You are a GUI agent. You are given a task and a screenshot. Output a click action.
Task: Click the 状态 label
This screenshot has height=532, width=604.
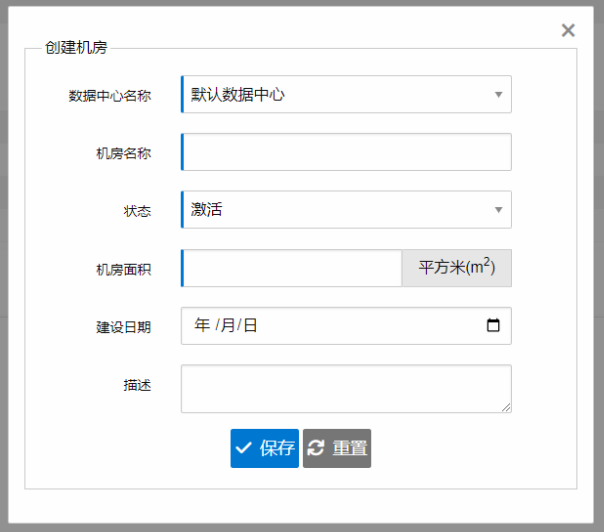pos(138,211)
